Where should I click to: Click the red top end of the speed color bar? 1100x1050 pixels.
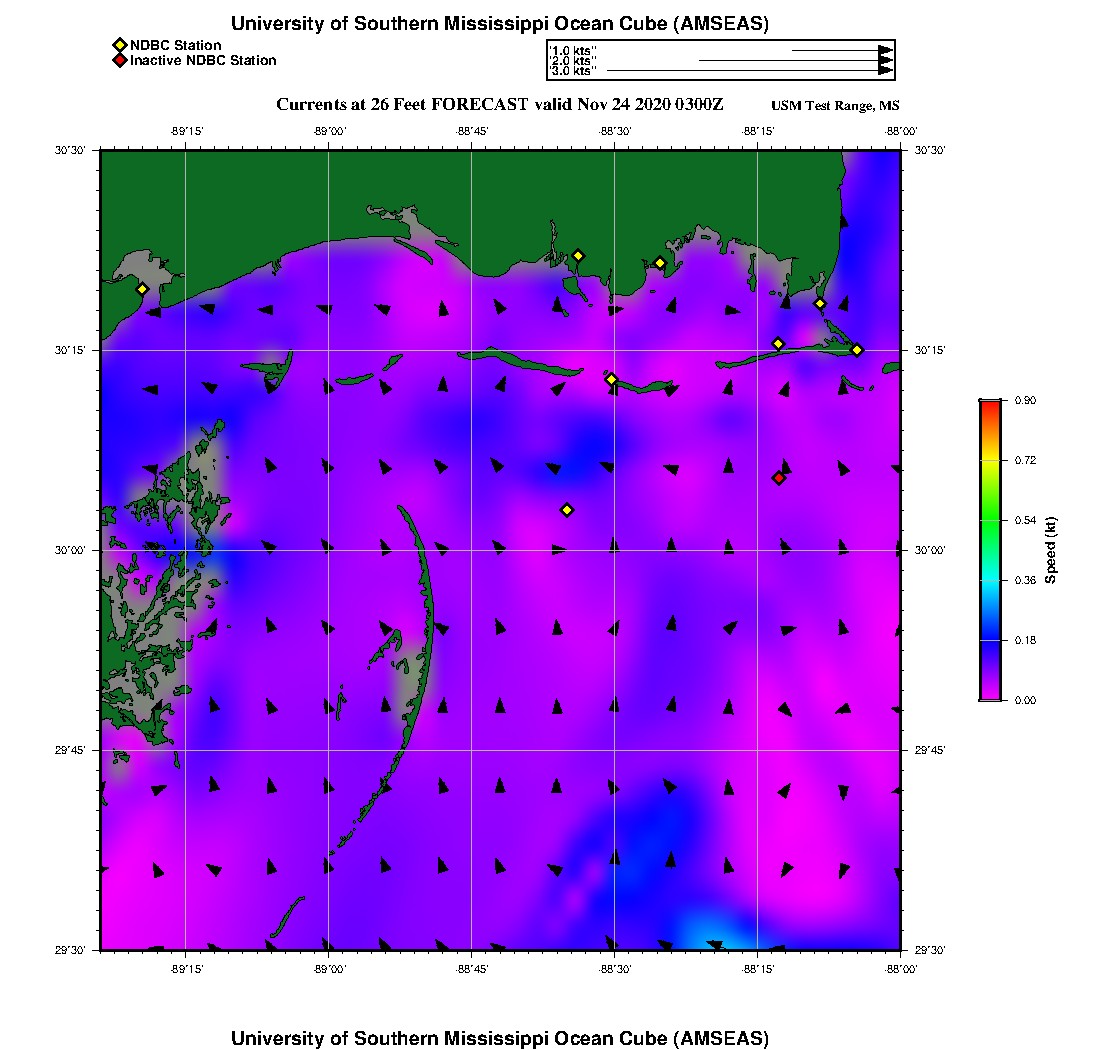[x=990, y=406]
